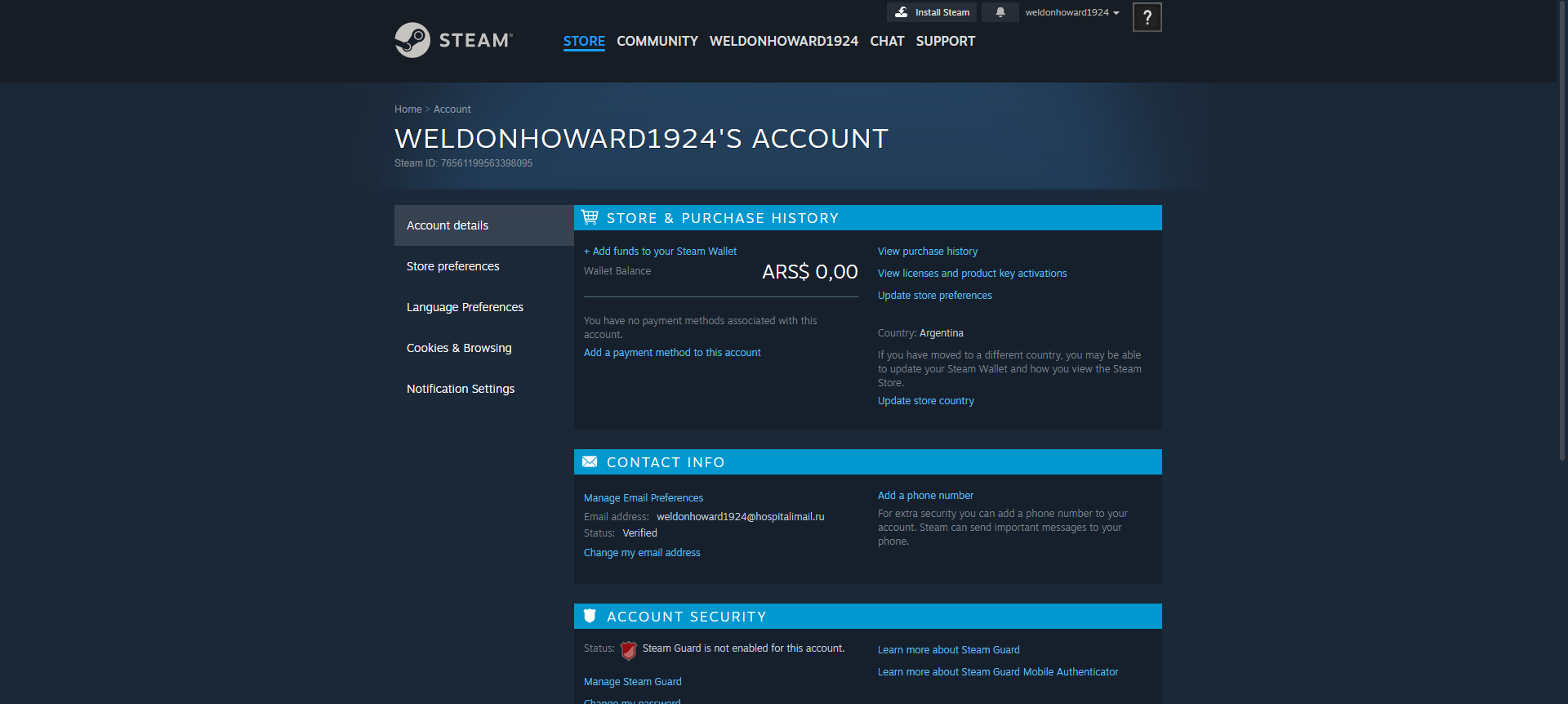Open Manage Email Preferences link
The width and height of the screenshot is (1568, 704).
click(644, 498)
